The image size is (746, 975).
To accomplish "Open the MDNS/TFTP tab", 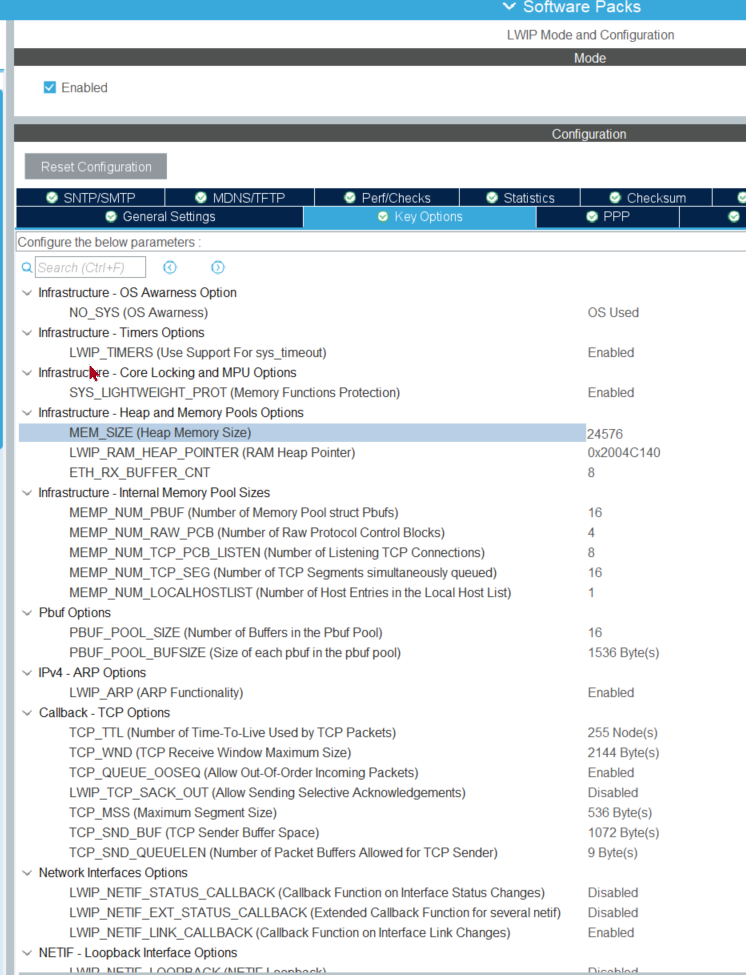I will tap(240, 198).
